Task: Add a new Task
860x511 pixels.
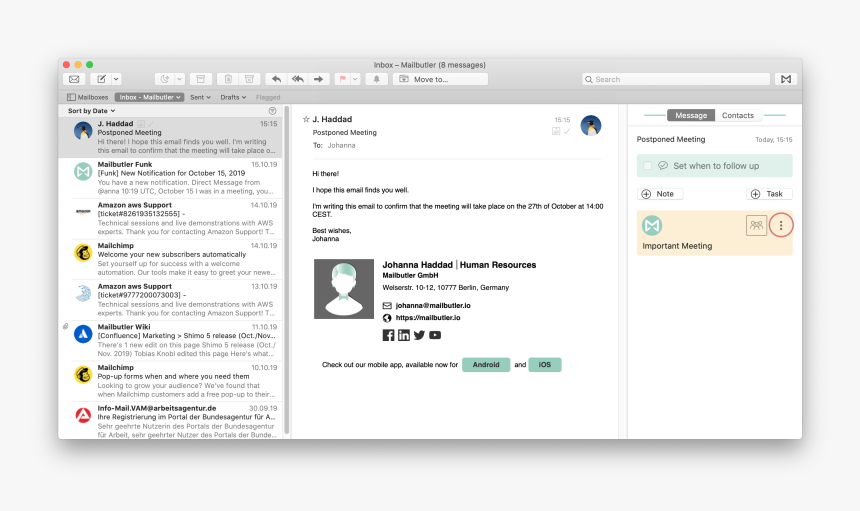Action: click(769, 194)
